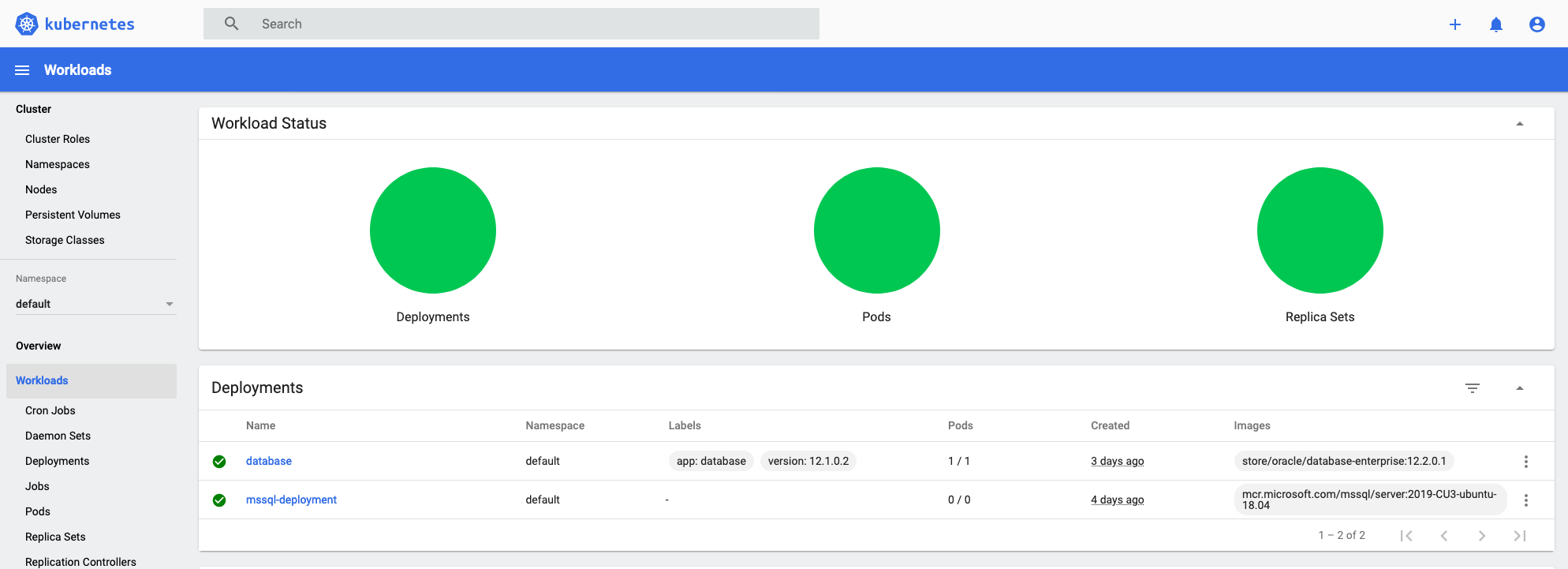Open the default namespace dropdown

[95, 304]
